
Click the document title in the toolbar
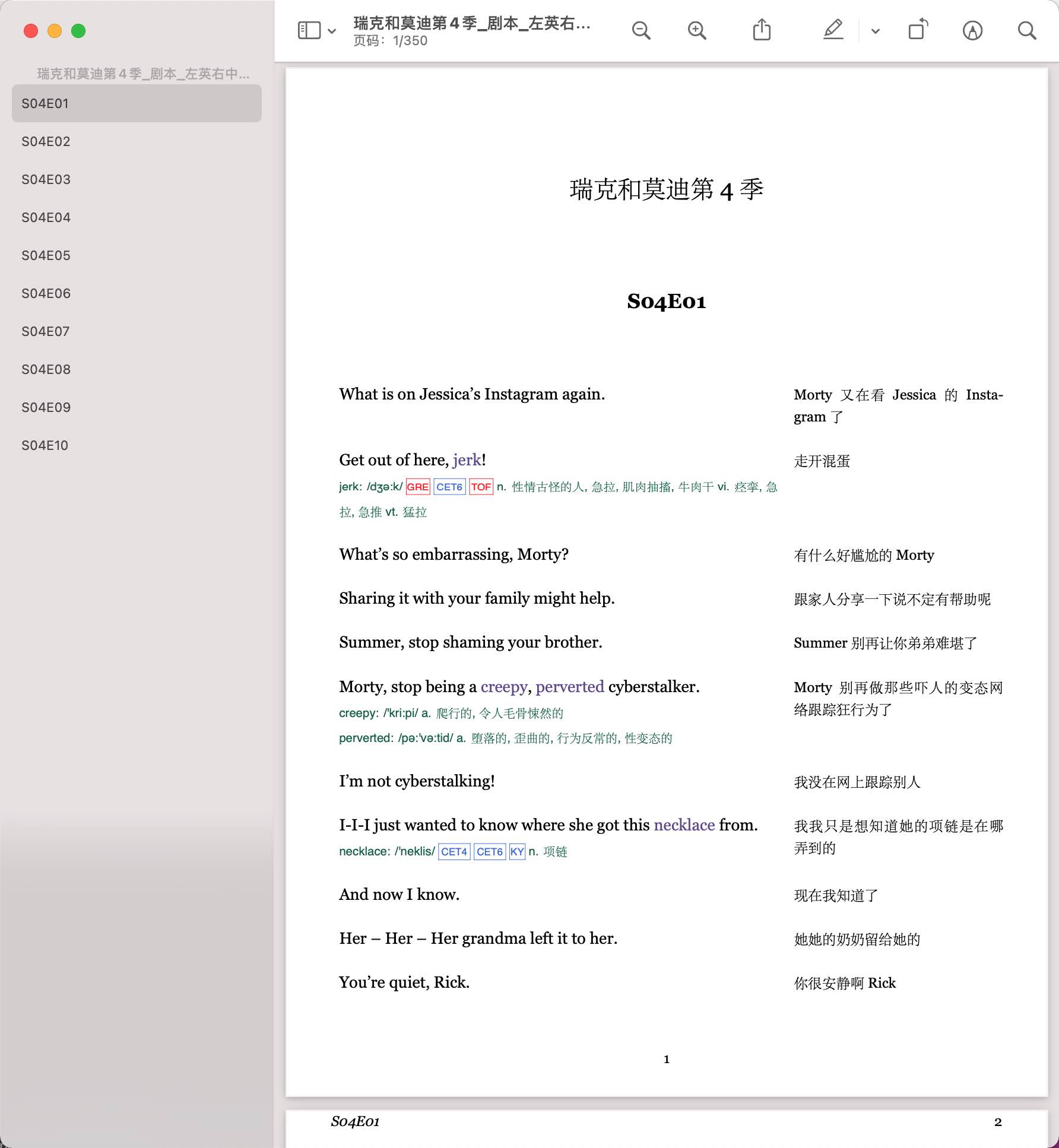472,23
